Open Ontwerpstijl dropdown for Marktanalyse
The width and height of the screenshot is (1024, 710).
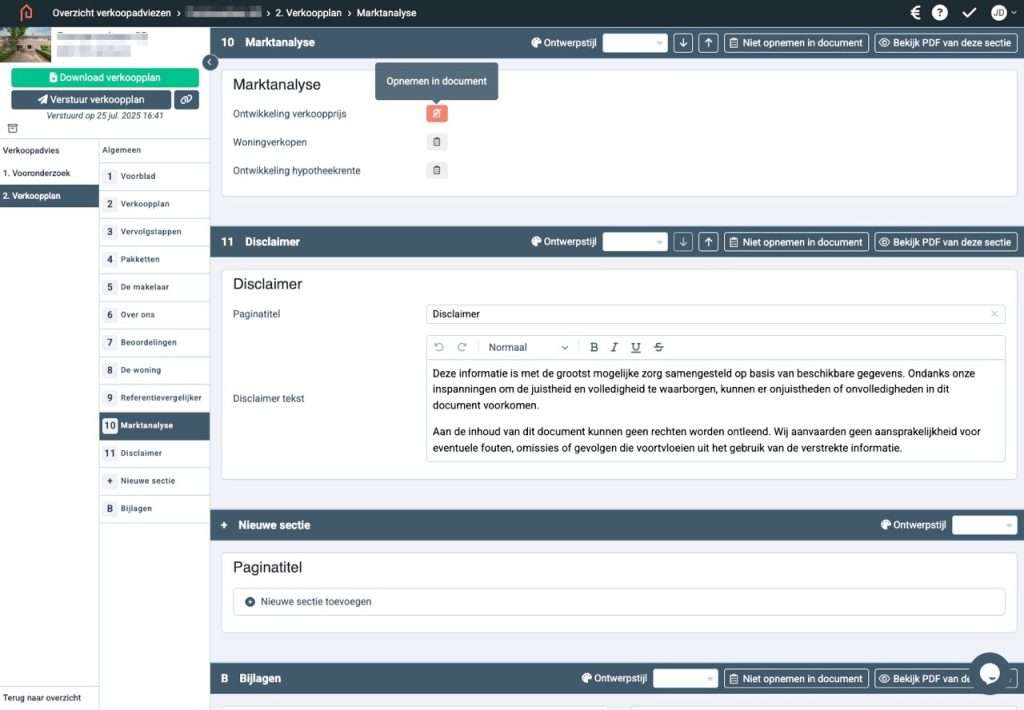635,42
